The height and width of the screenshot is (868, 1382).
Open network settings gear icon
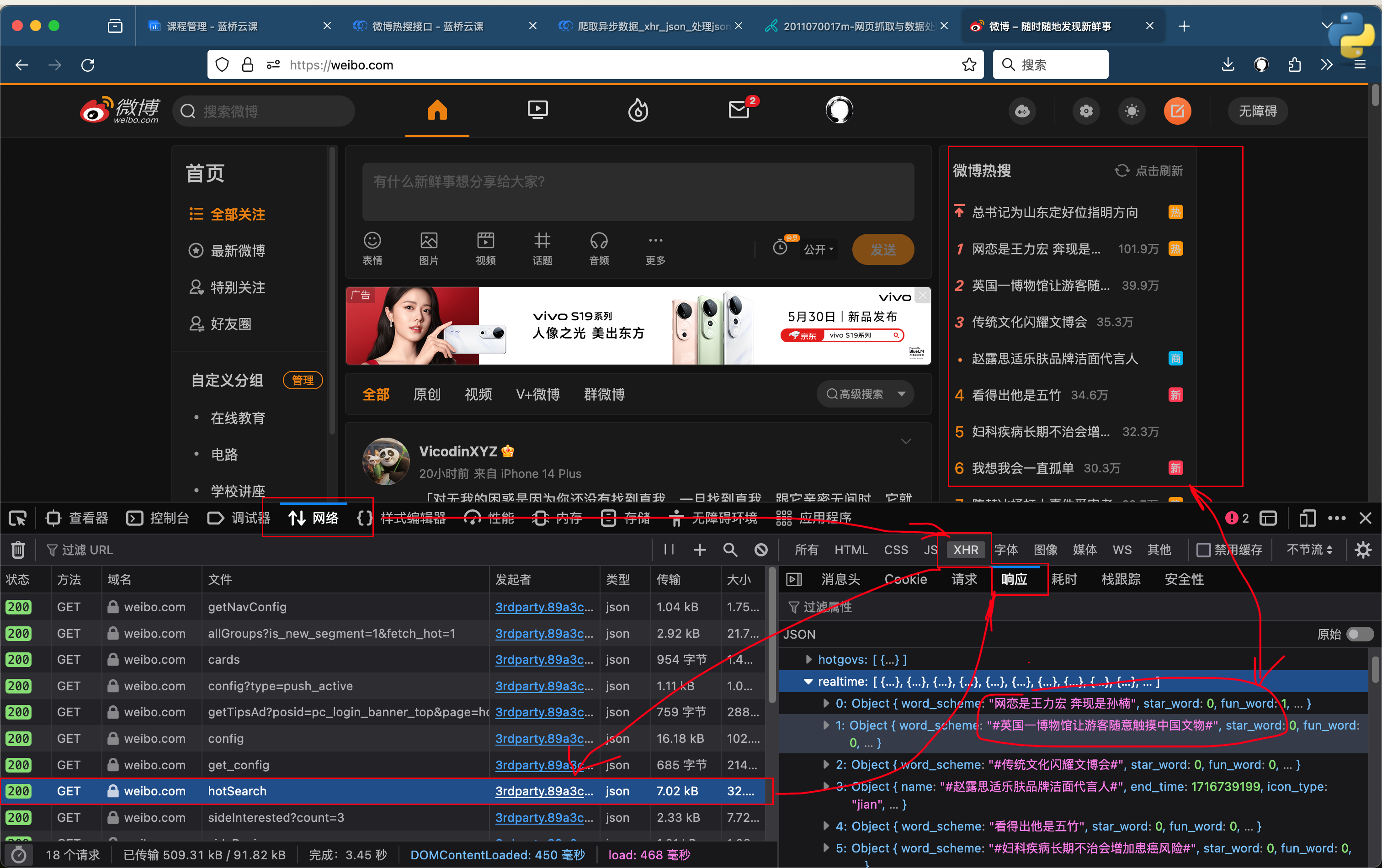pos(1363,550)
